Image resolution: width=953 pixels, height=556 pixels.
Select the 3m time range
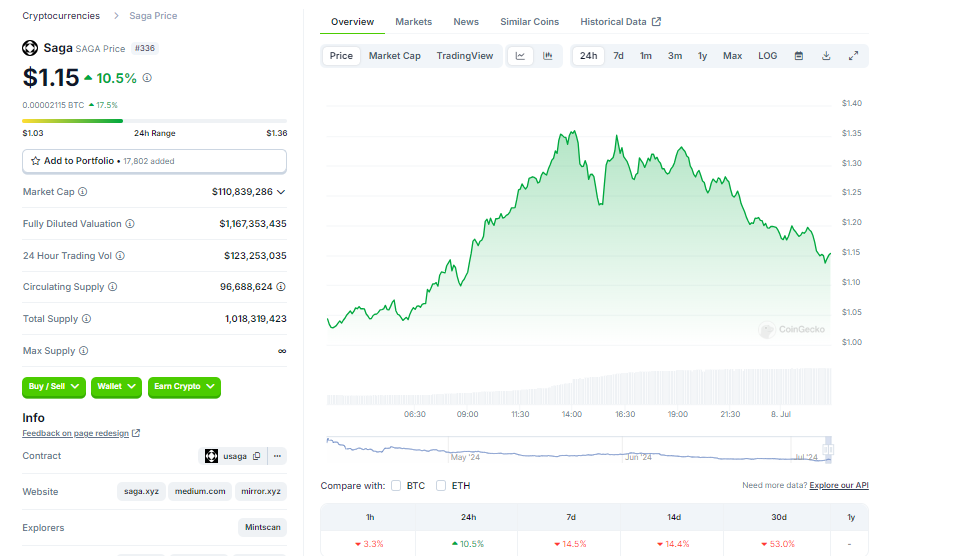pos(675,56)
